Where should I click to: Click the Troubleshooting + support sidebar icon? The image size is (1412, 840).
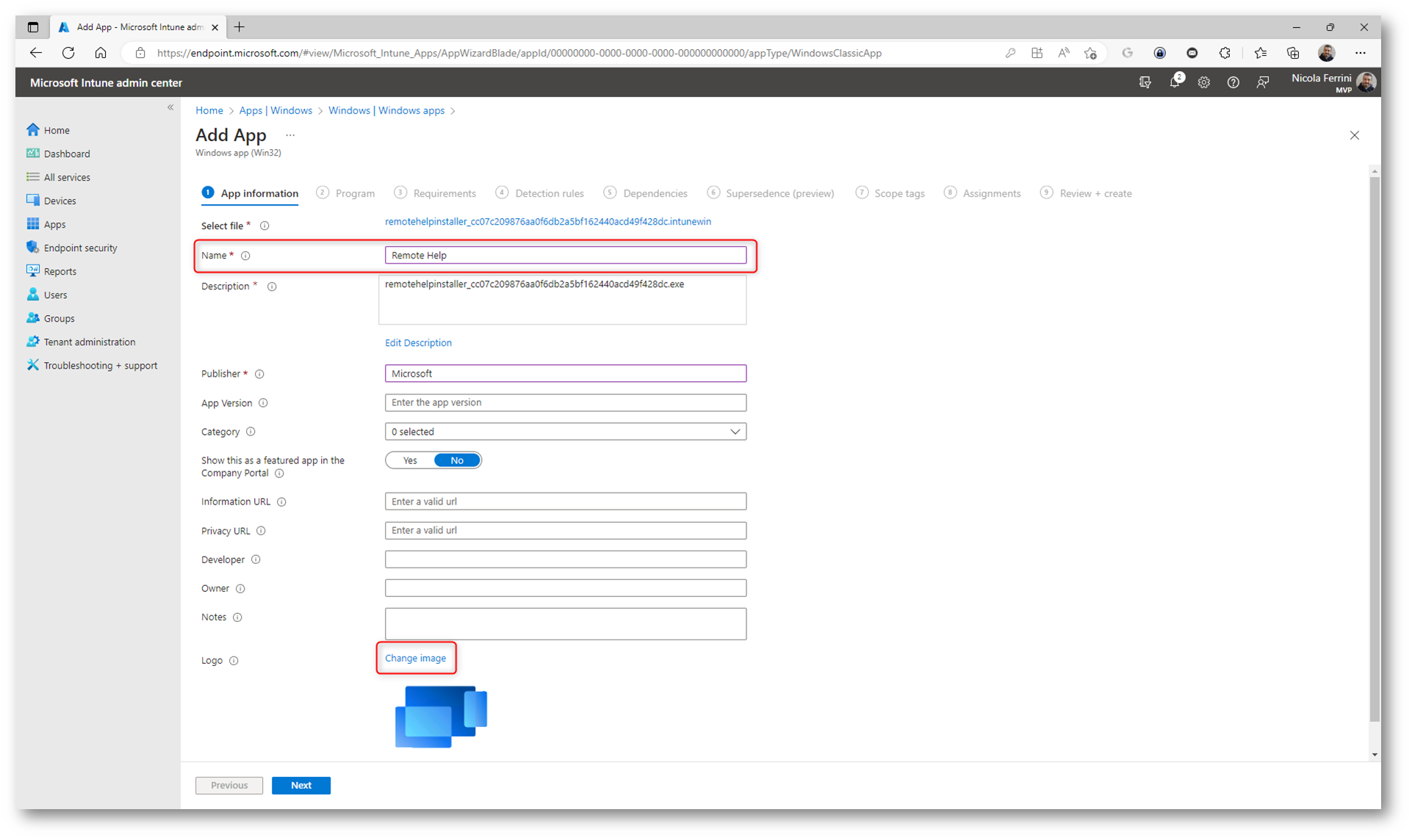(33, 366)
